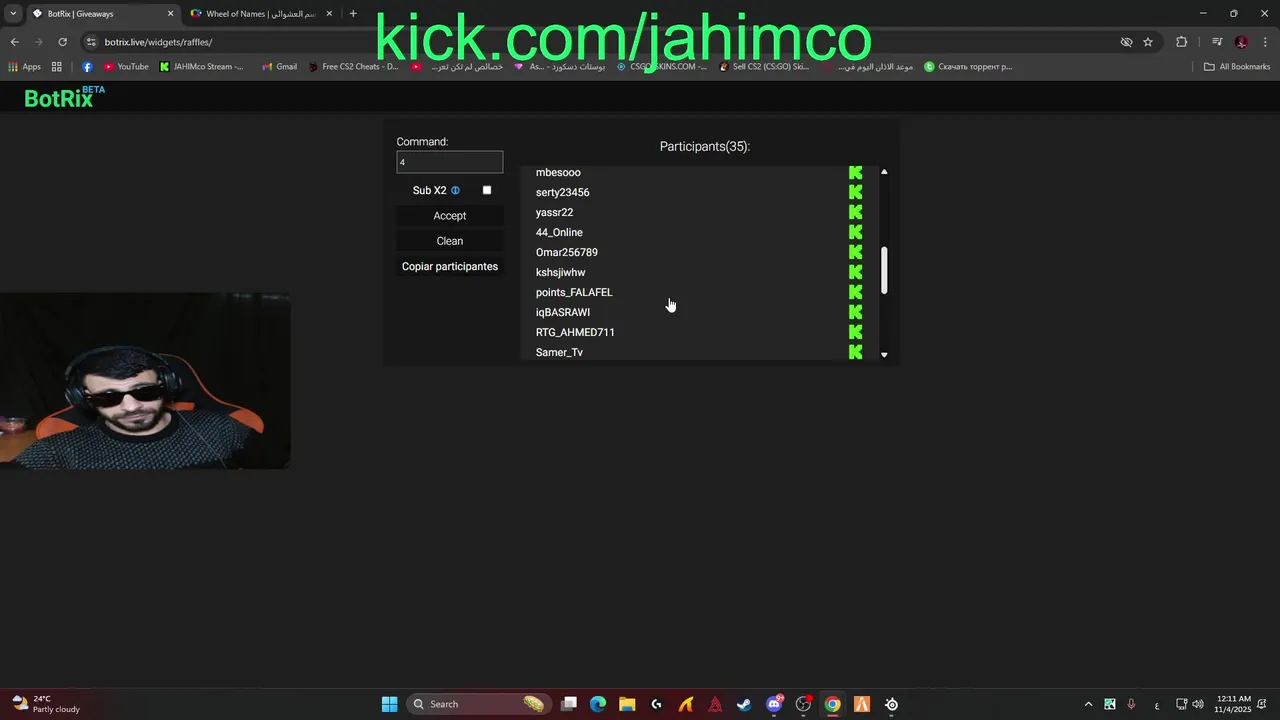Click the Kick icon beside 44_Online
Viewport: 1280px width, 720px height.
855,232
